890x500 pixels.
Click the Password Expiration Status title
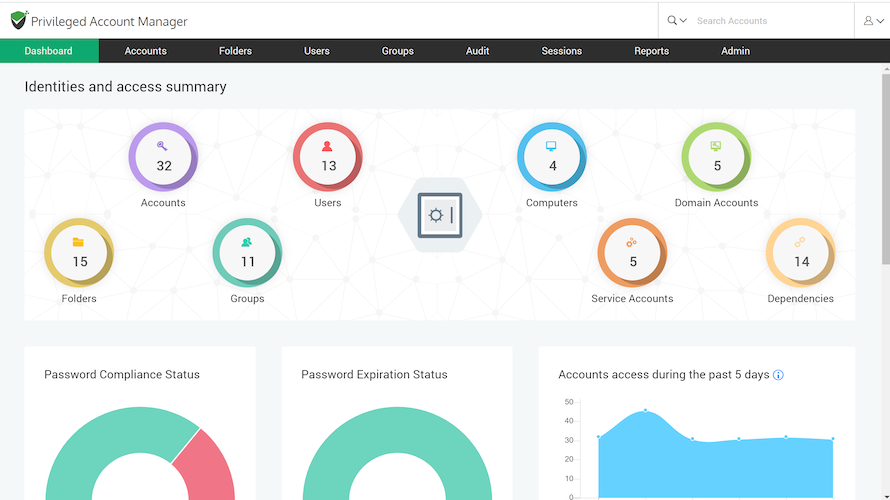coord(374,375)
